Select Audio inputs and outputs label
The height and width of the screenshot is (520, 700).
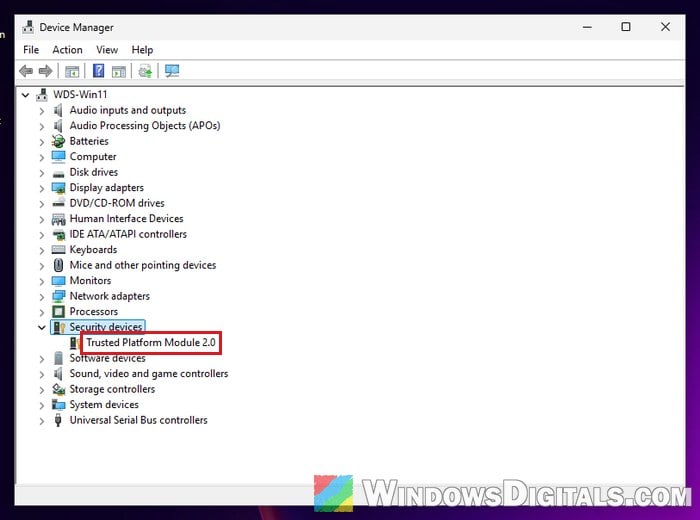click(128, 110)
